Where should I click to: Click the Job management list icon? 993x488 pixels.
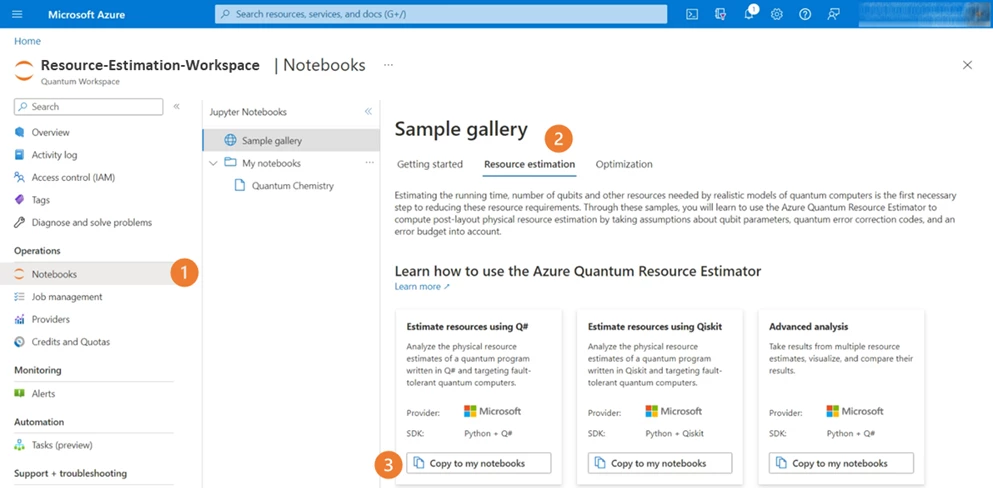tap(20, 297)
